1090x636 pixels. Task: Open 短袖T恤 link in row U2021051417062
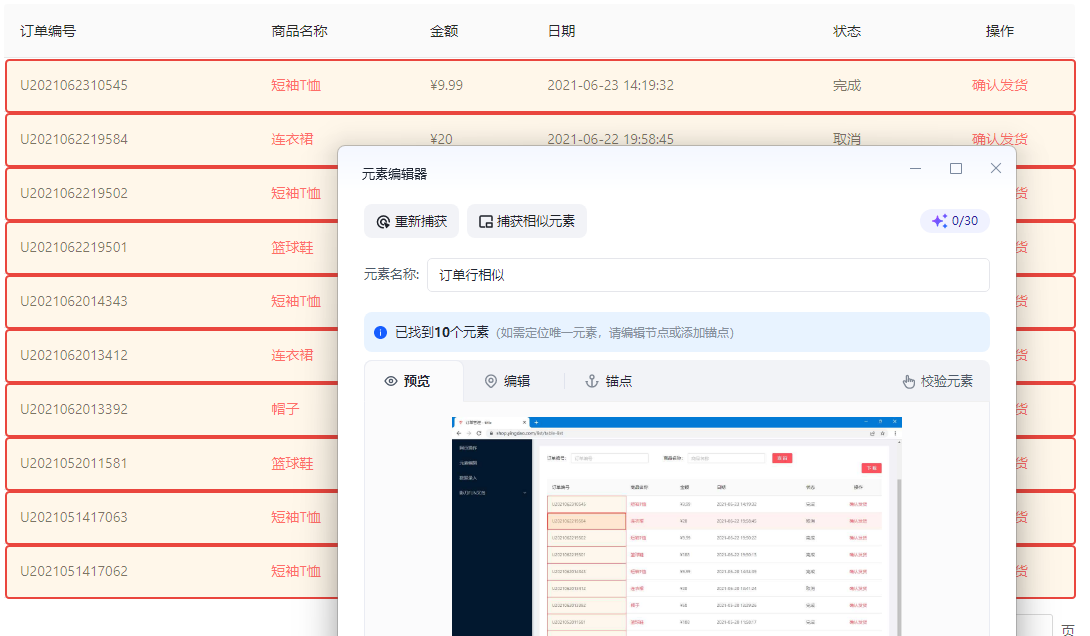[296, 571]
